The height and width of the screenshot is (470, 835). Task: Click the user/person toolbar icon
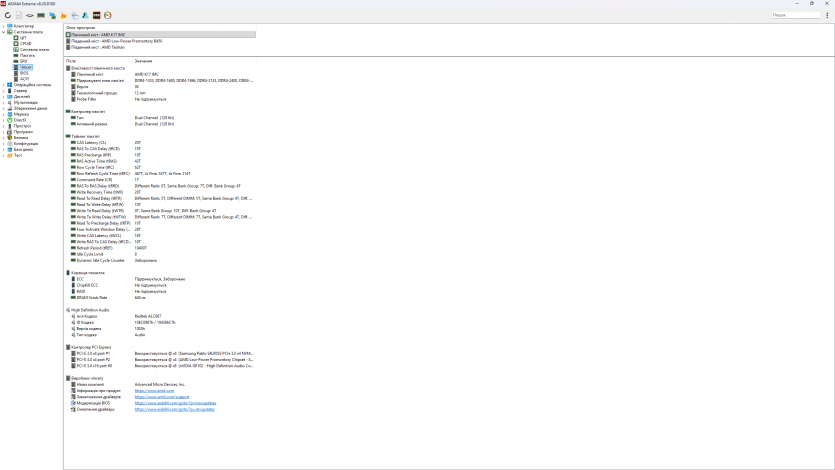[x=85, y=15]
